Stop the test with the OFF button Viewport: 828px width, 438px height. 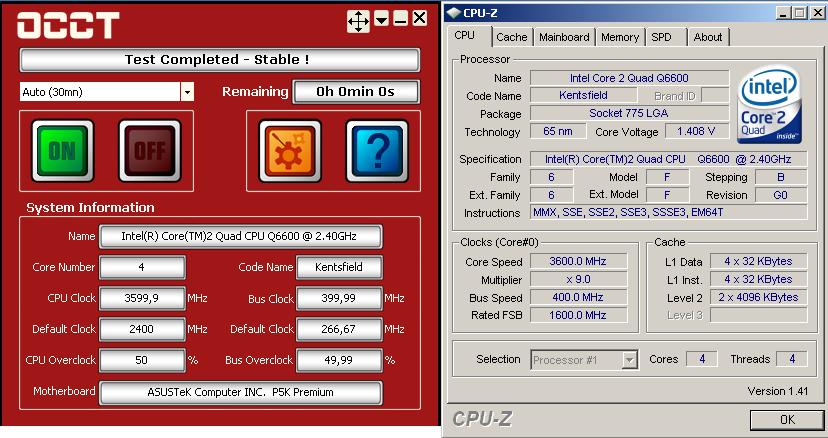pos(150,151)
